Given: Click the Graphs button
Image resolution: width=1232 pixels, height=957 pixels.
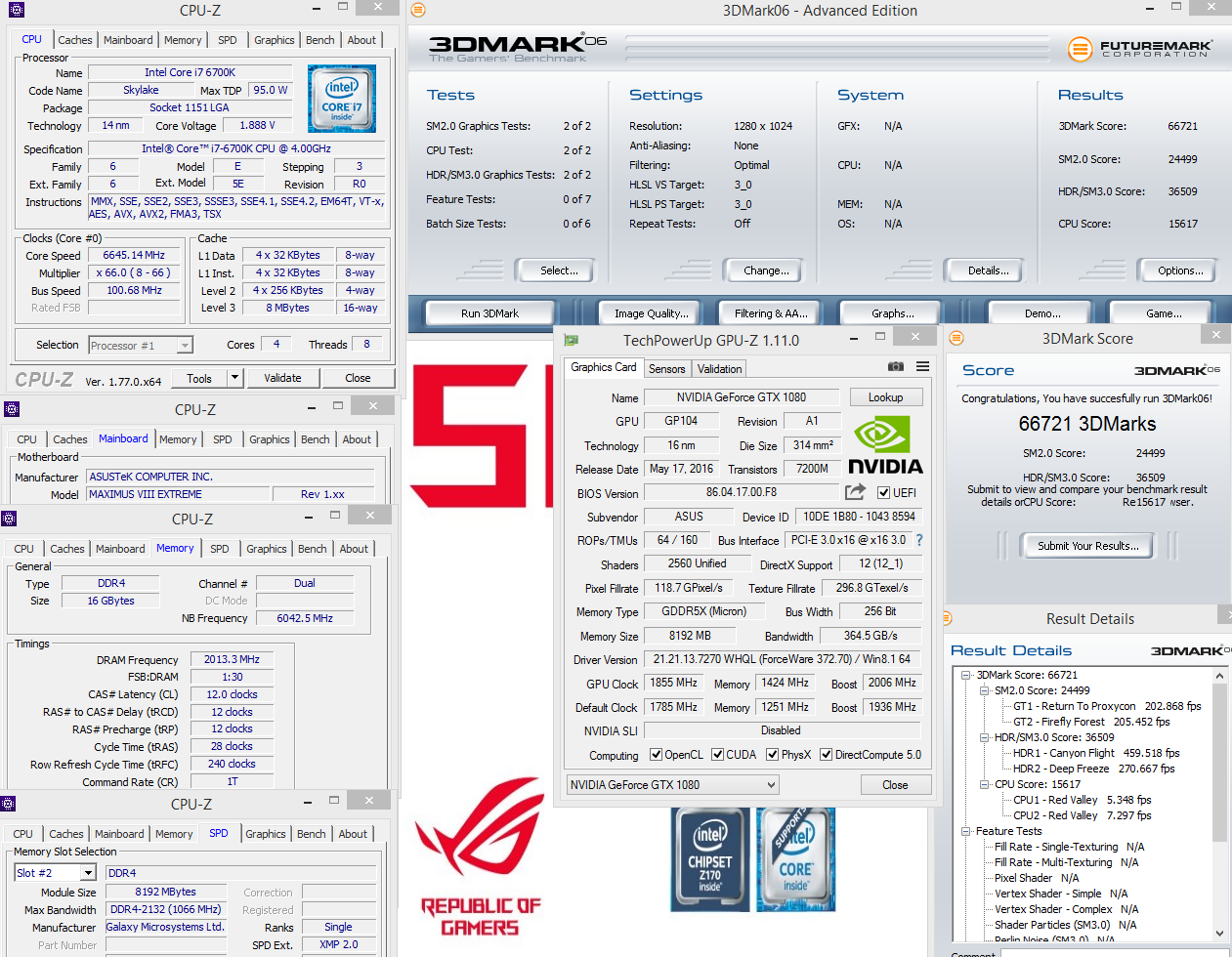Looking at the screenshot, I should tap(893, 313).
